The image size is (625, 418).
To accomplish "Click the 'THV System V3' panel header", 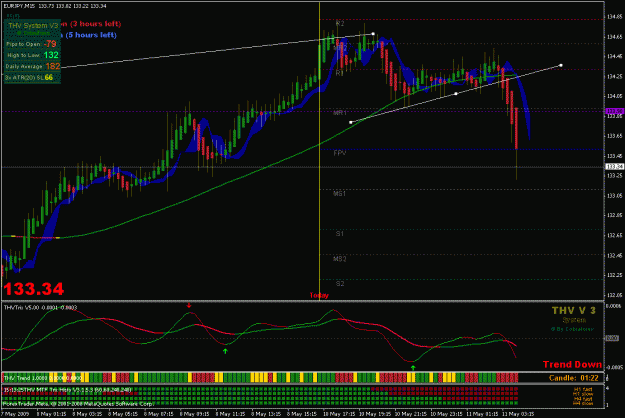I will pyautogui.click(x=33, y=26).
